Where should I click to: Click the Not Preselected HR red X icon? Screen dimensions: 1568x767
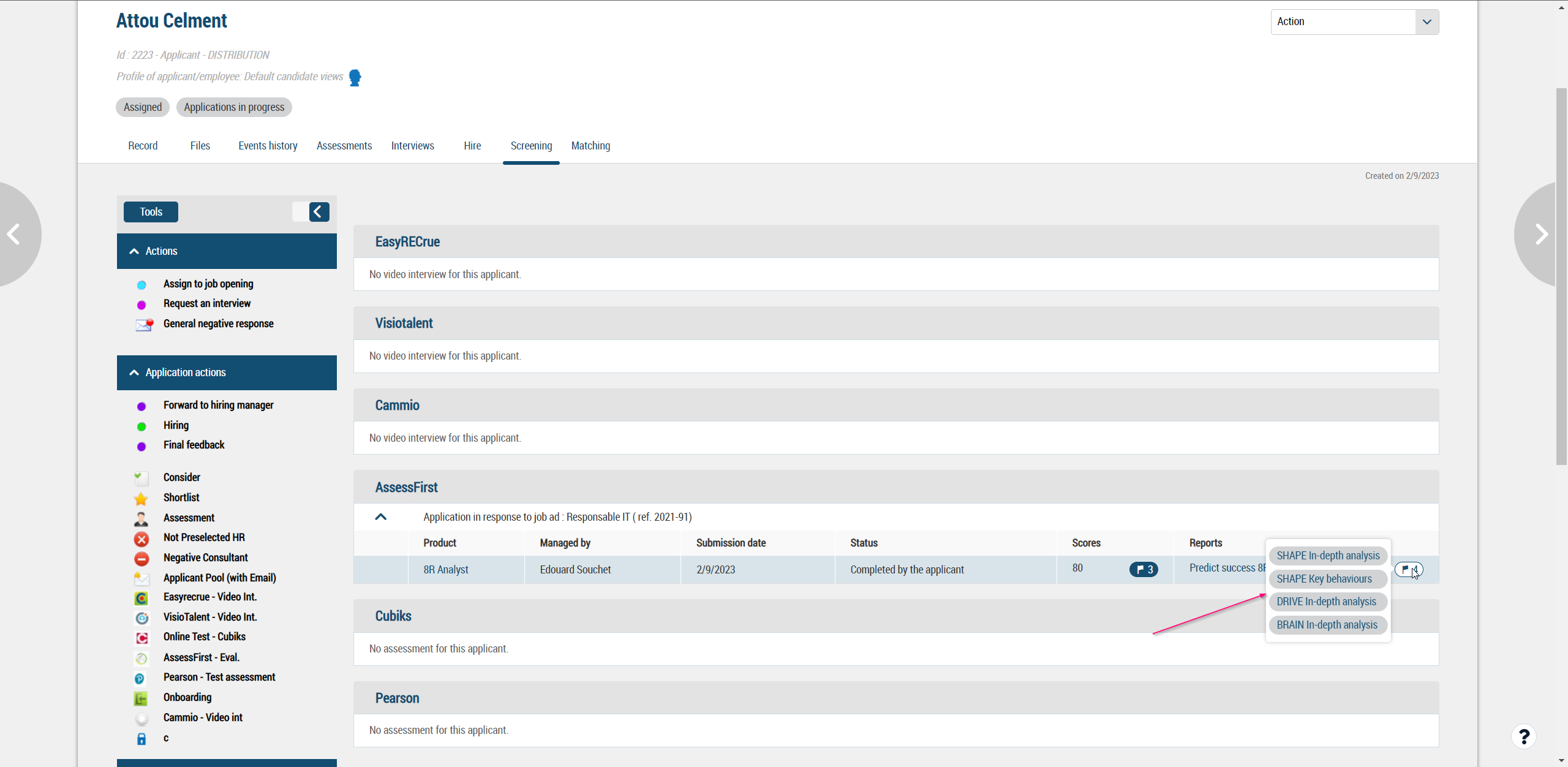click(x=141, y=538)
